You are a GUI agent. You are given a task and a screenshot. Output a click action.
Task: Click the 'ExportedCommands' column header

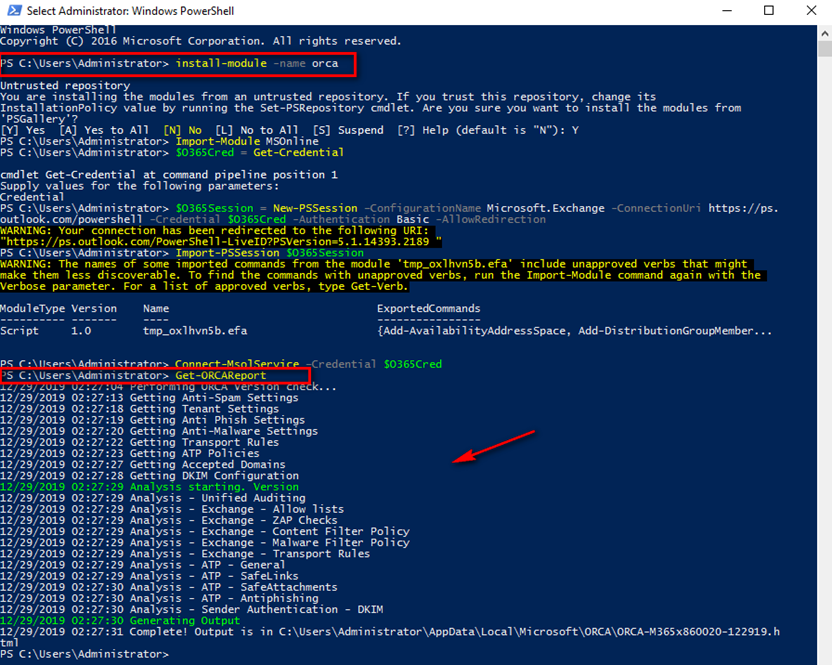point(429,308)
